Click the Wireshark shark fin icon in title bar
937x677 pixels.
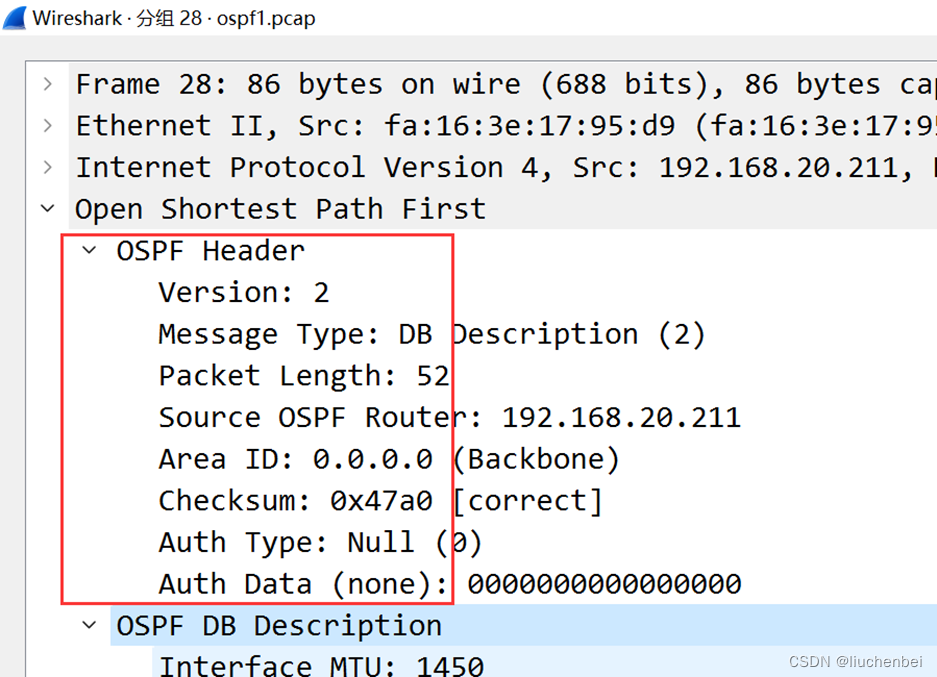click(13, 16)
